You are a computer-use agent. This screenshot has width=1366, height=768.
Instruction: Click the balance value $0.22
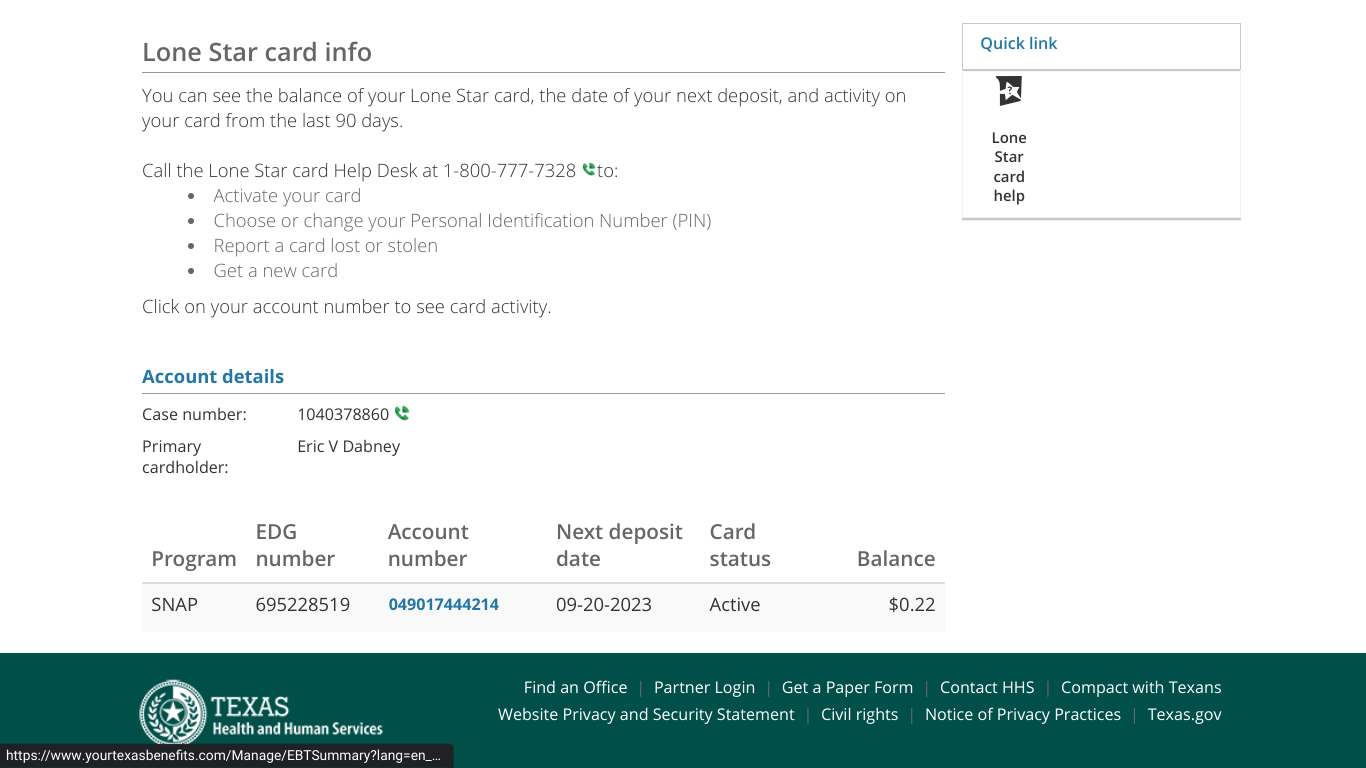(912, 604)
